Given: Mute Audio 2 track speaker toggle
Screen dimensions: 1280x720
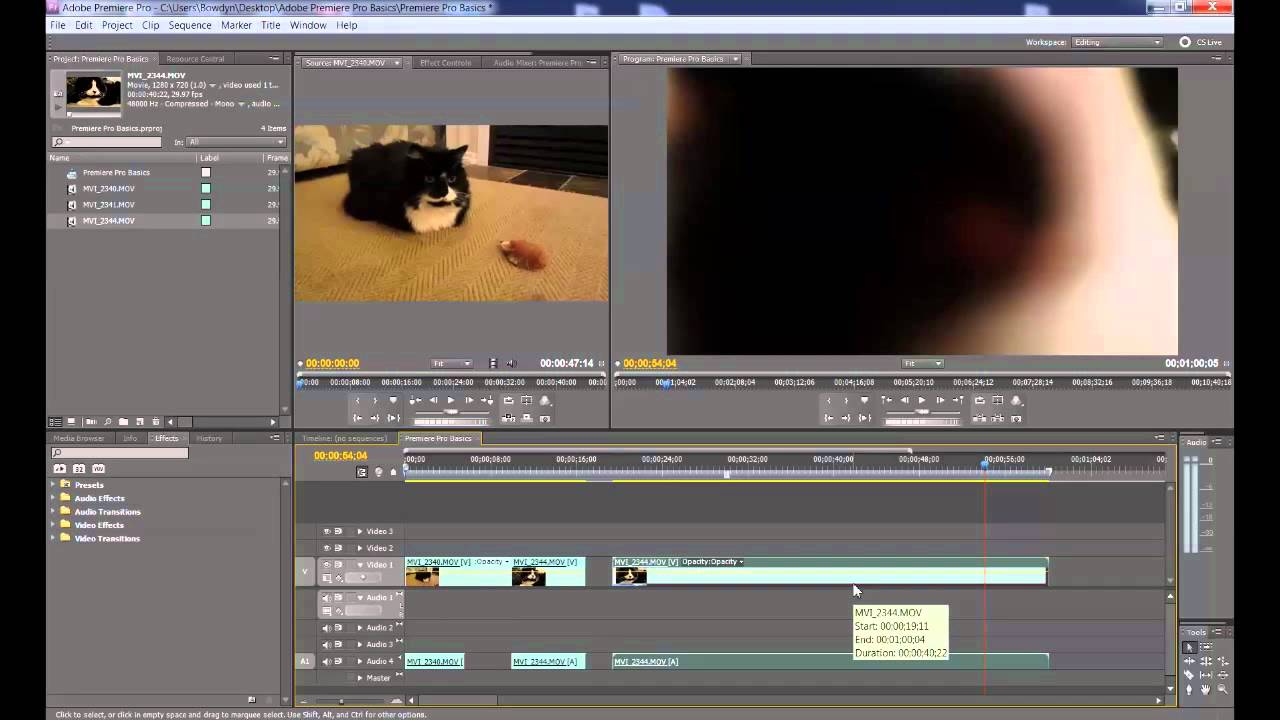Looking at the screenshot, I should [326, 628].
